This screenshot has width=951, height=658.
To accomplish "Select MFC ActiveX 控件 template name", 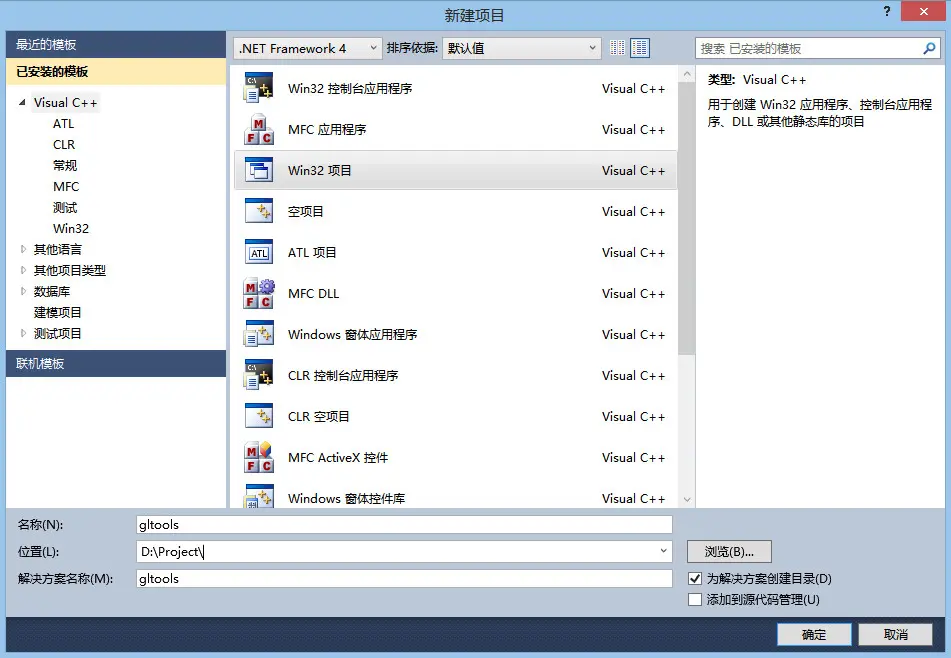I will (338, 458).
